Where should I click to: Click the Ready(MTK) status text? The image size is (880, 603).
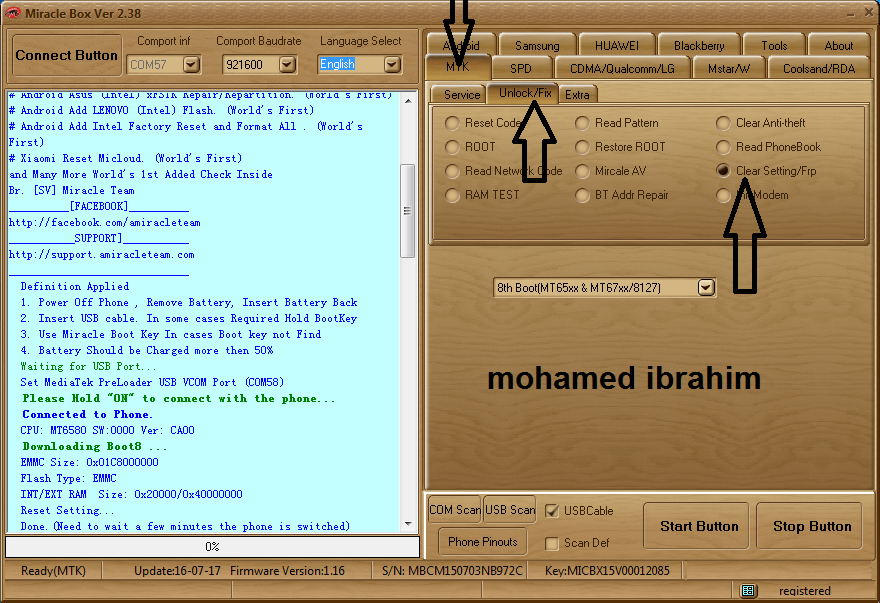(x=53, y=571)
